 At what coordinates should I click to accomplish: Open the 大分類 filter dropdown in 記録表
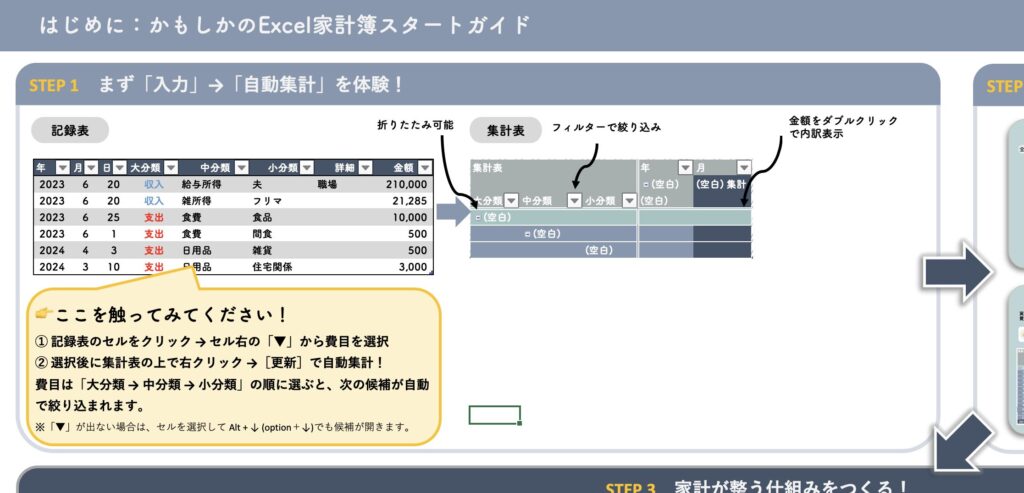click(171, 168)
